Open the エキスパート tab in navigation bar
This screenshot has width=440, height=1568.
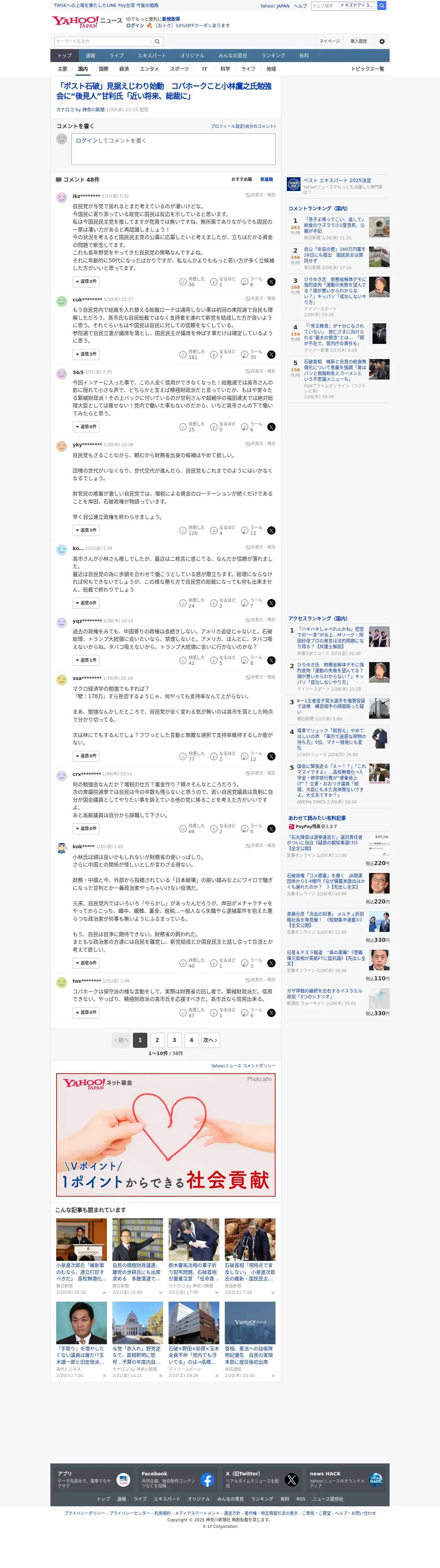point(151,56)
